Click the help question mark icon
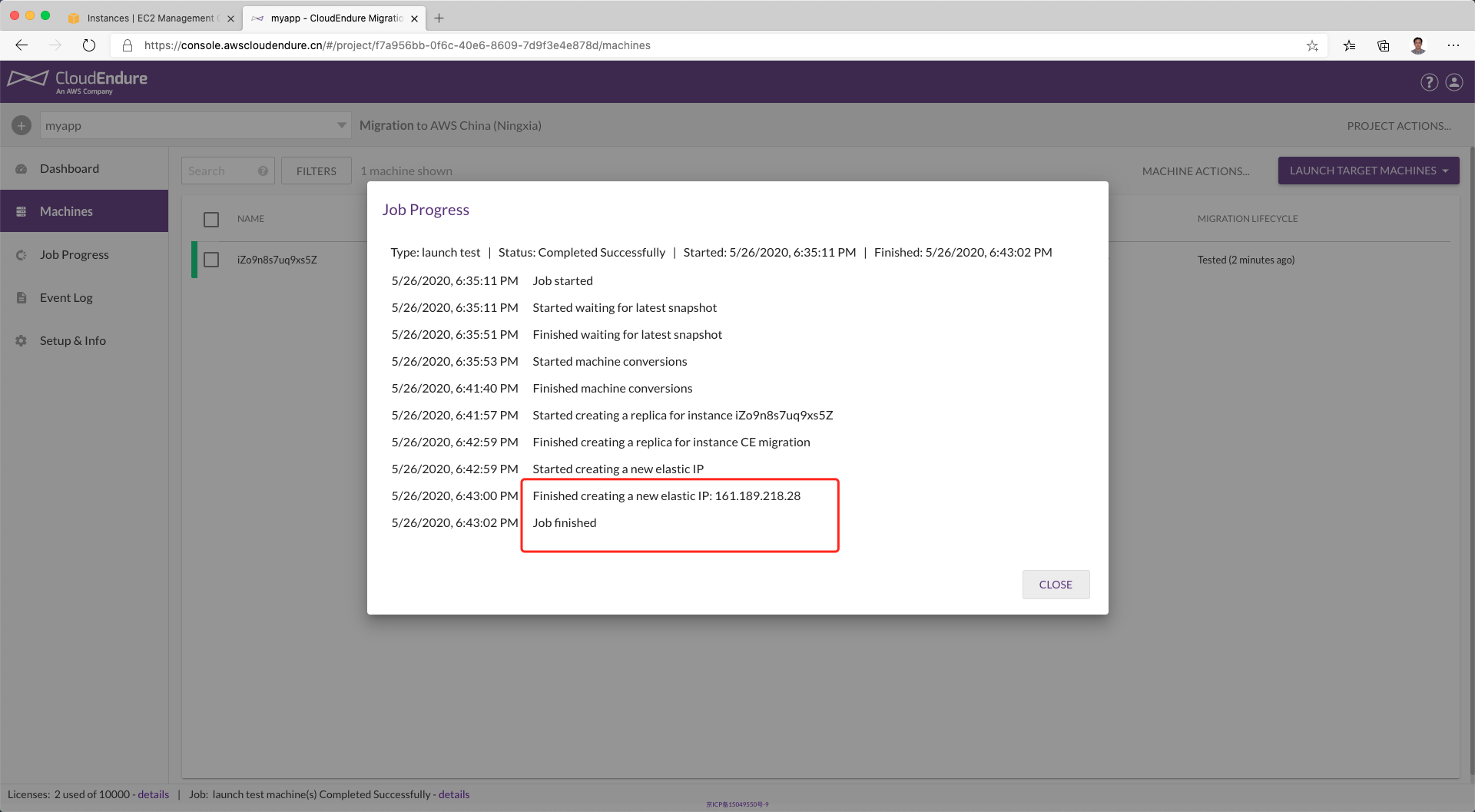The image size is (1475, 812). point(1429,82)
